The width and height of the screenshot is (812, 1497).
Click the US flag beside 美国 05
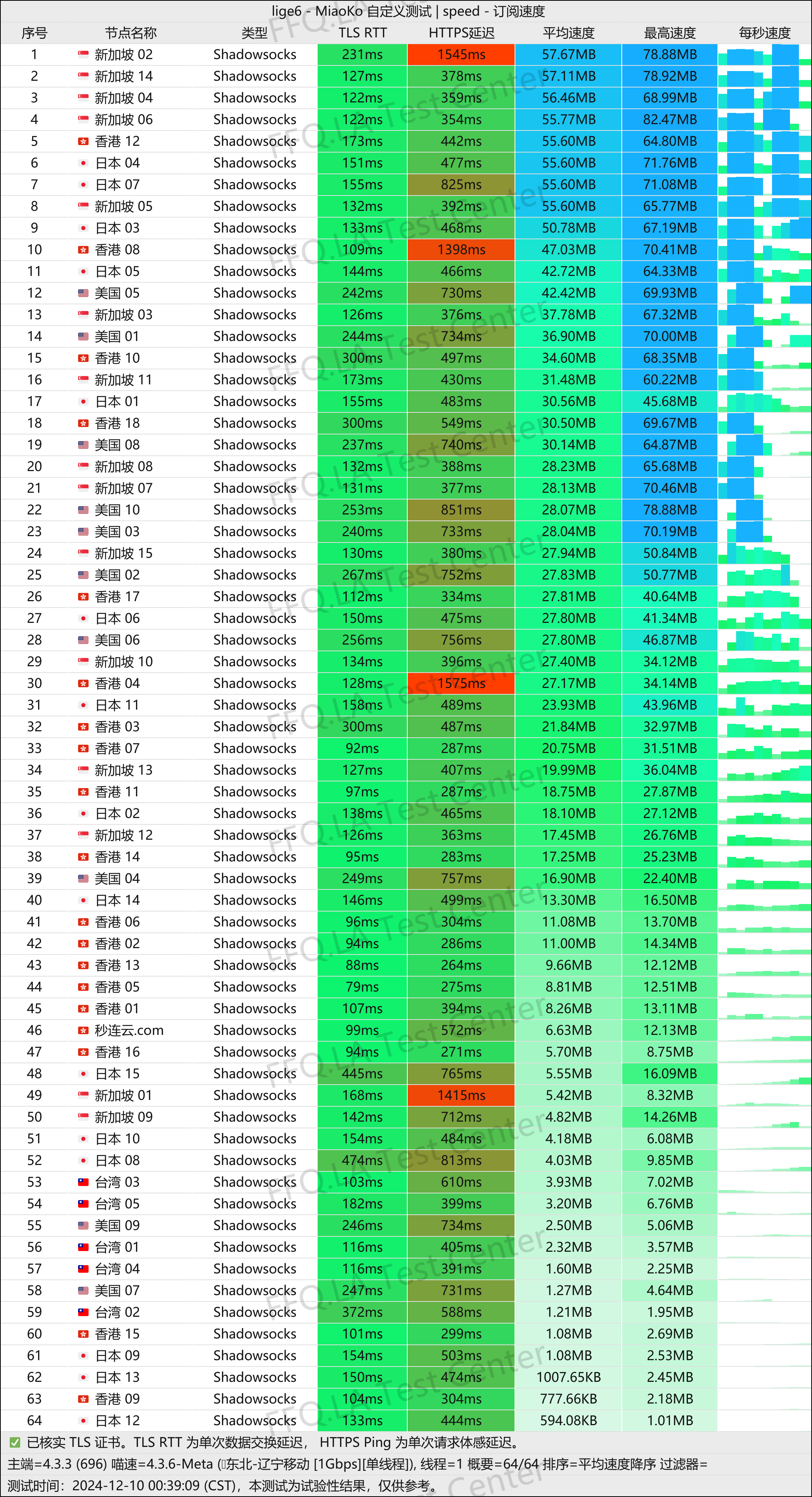coord(83,293)
